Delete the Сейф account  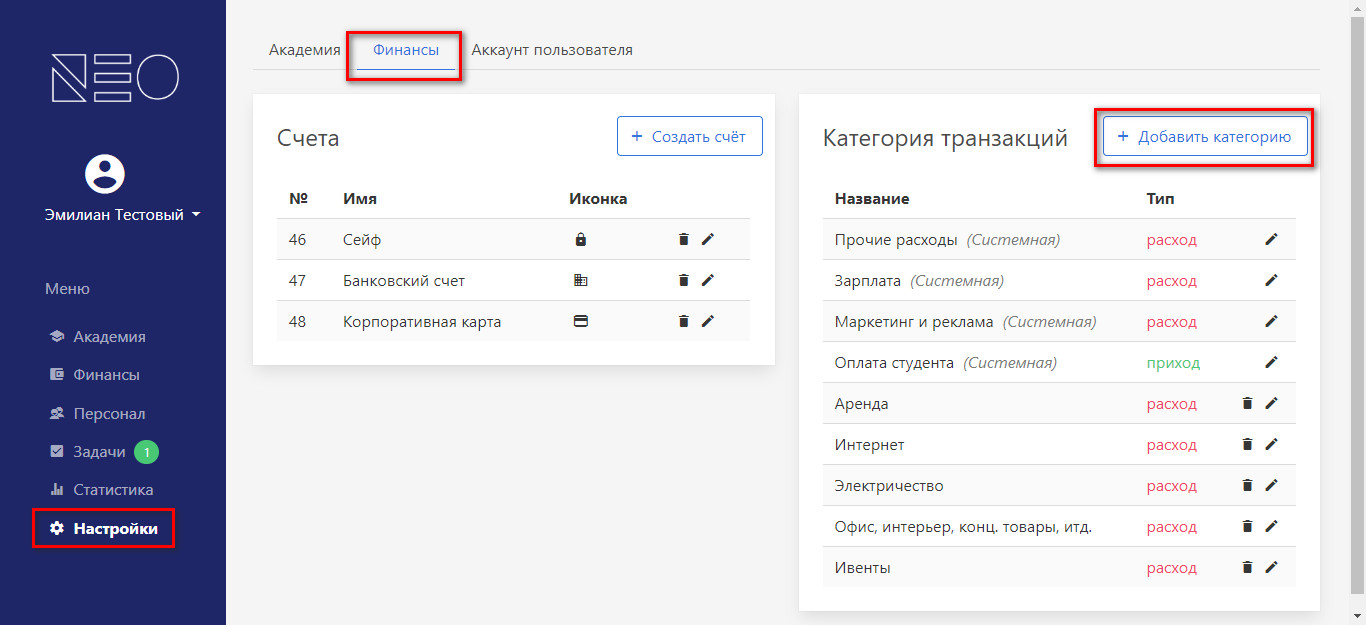click(x=684, y=239)
